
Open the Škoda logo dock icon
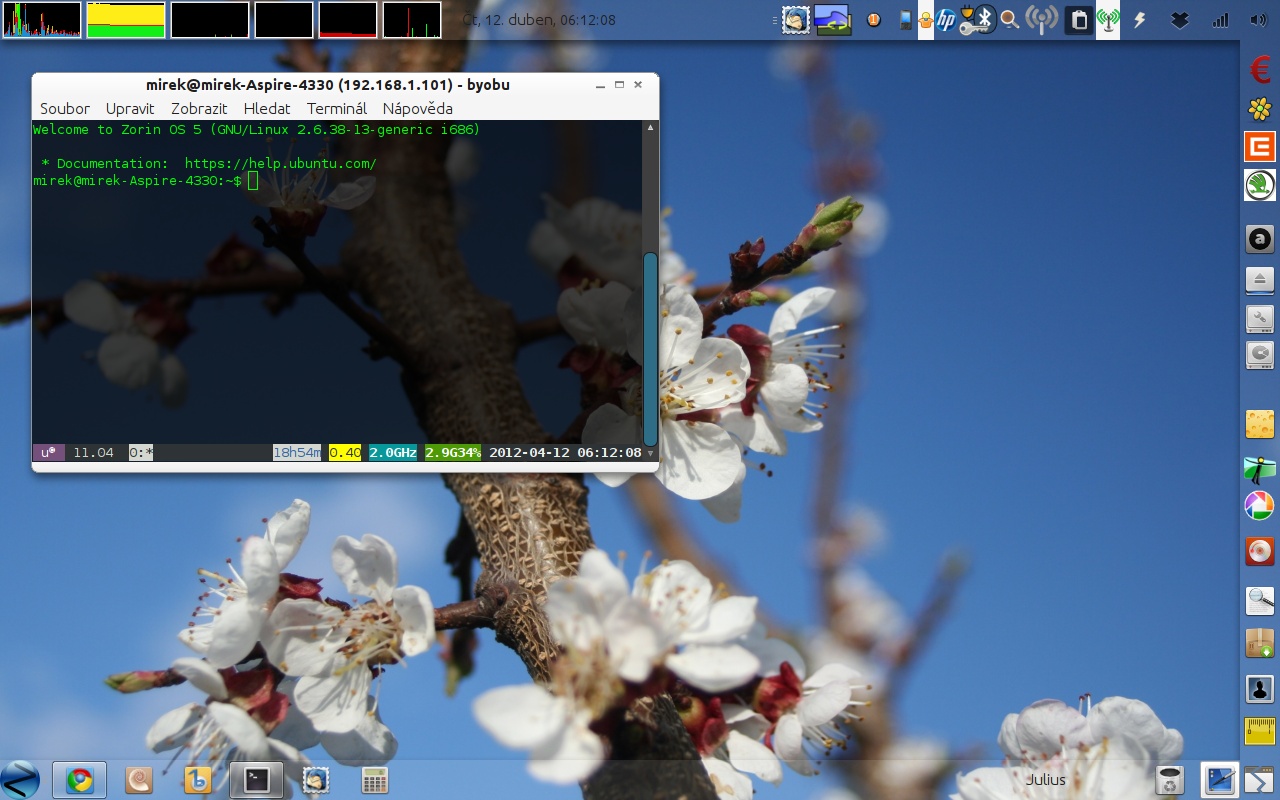(x=1260, y=185)
